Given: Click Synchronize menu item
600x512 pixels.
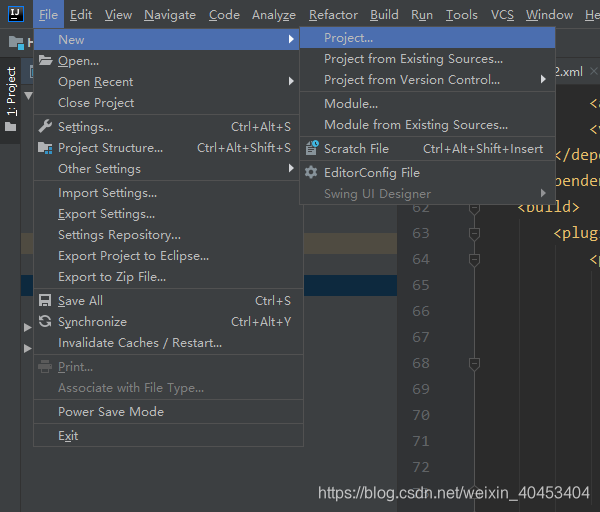Looking at the screenshot, I should 168,322.
